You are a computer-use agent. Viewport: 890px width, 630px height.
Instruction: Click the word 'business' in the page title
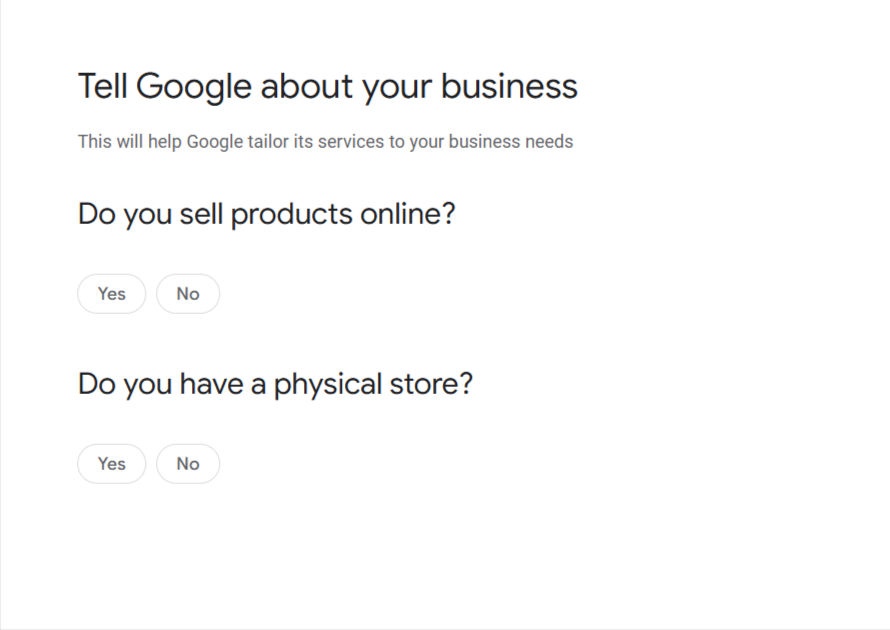coord(509,86)
